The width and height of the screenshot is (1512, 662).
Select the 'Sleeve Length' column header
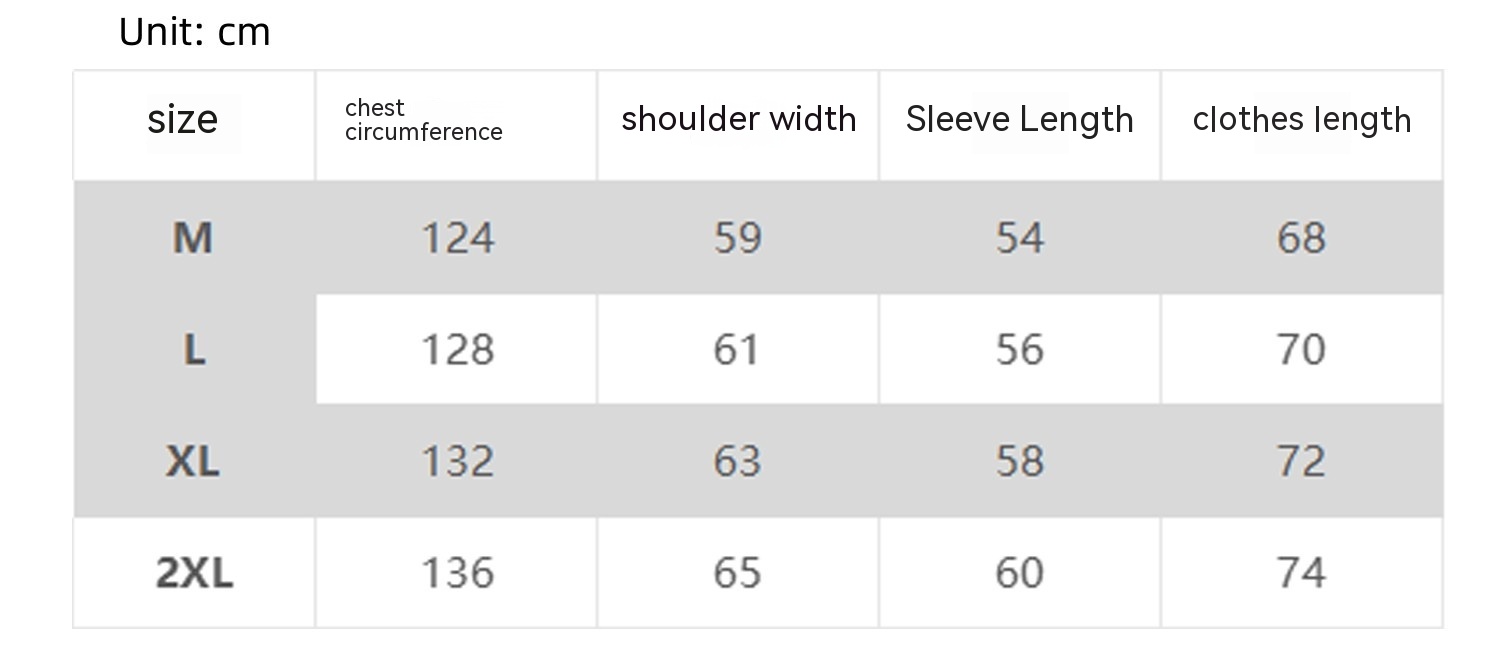click(1019, 120)
